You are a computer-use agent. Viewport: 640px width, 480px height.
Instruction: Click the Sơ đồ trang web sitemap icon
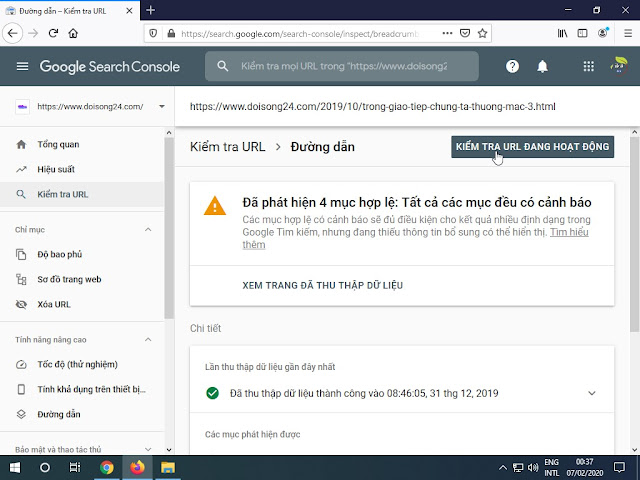tap(21, 280)
